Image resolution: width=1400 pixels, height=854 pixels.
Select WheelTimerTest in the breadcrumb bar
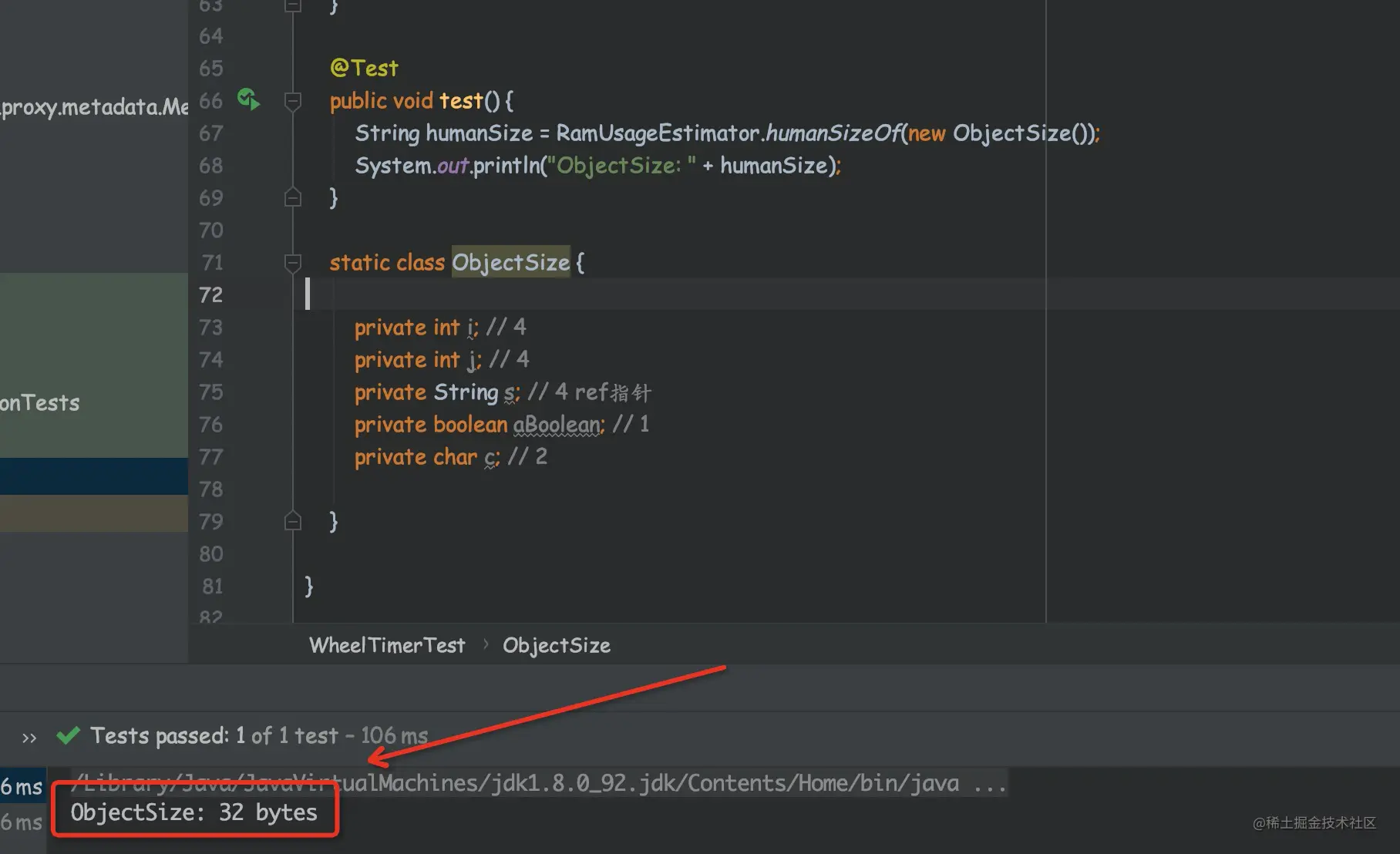click(387, 645)
